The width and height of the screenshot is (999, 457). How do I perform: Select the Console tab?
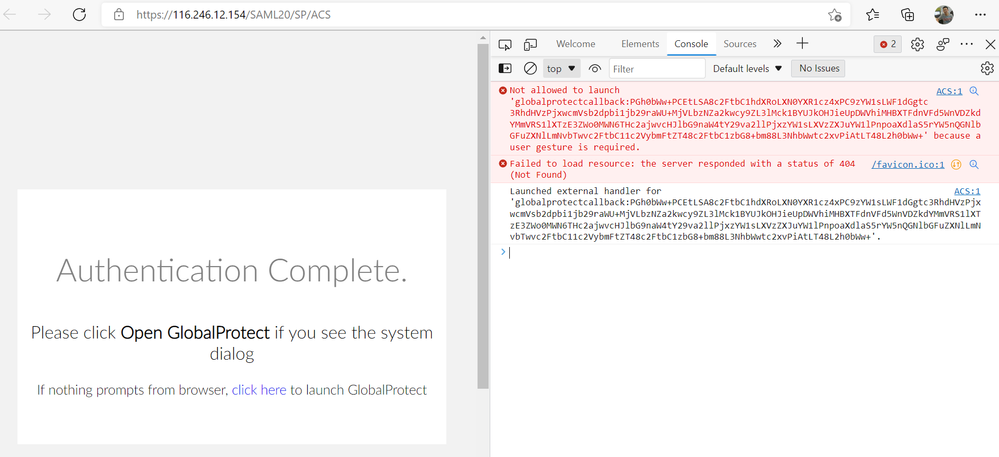coord(691,44)
